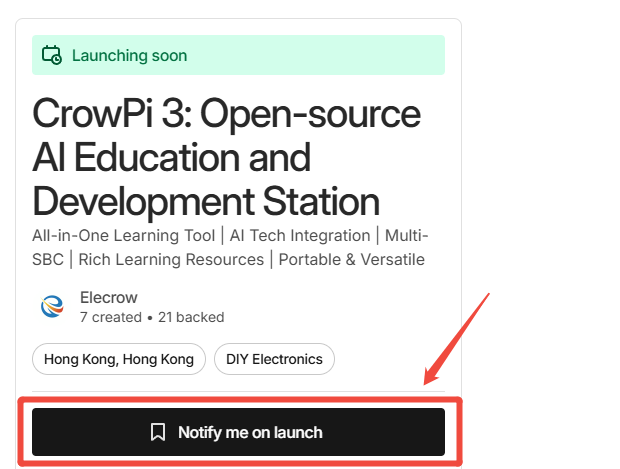Open the Elecrow creator avatar

(x=52, y=306)
